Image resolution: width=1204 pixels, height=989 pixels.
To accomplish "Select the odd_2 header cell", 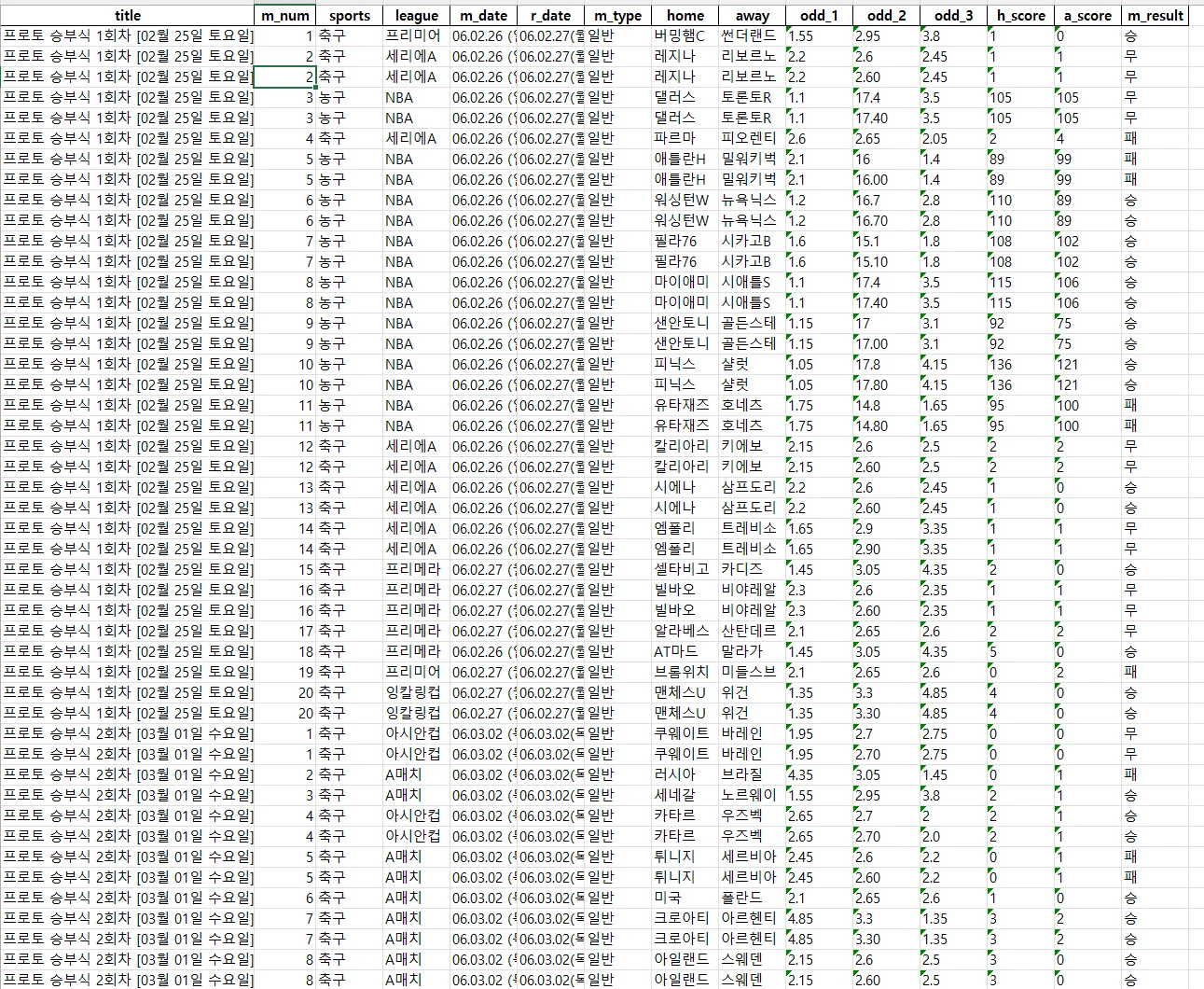I will [886, 15].
